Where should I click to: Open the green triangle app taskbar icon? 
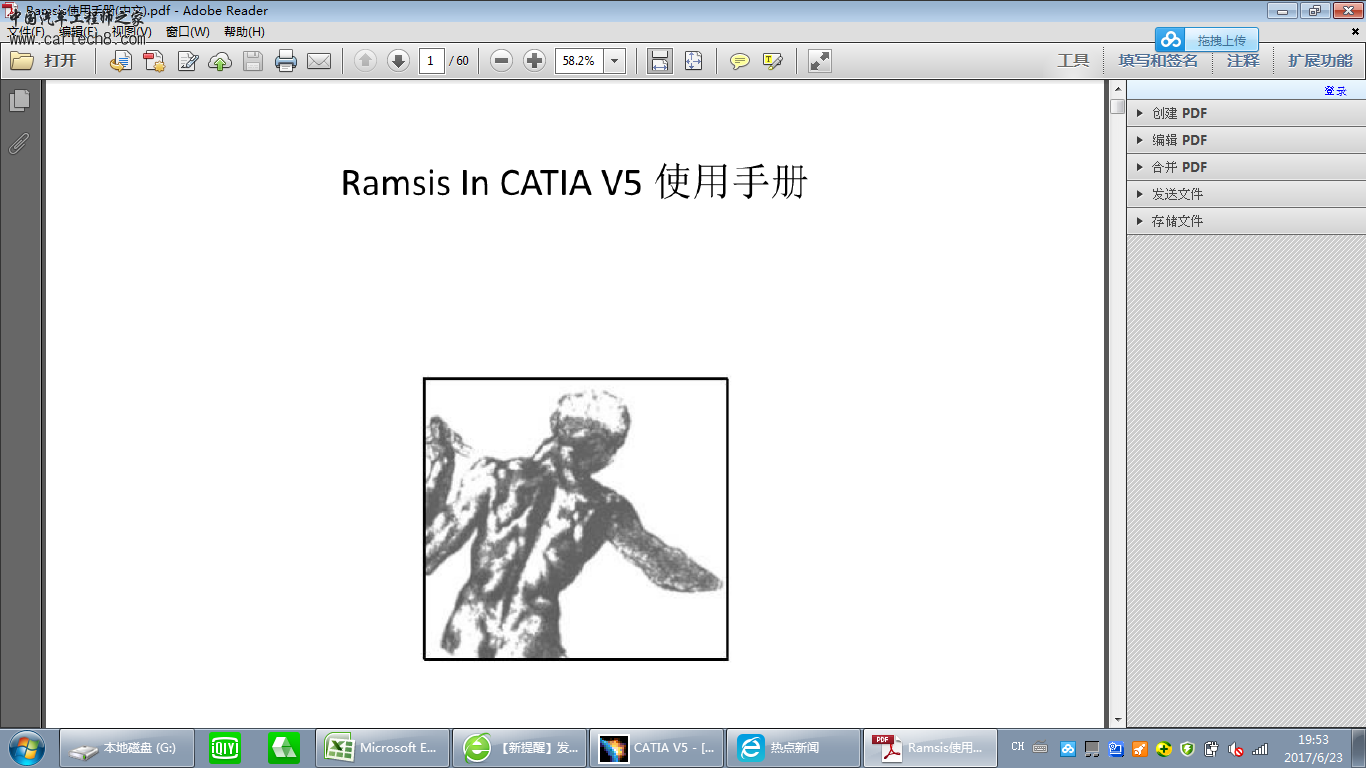284,747
